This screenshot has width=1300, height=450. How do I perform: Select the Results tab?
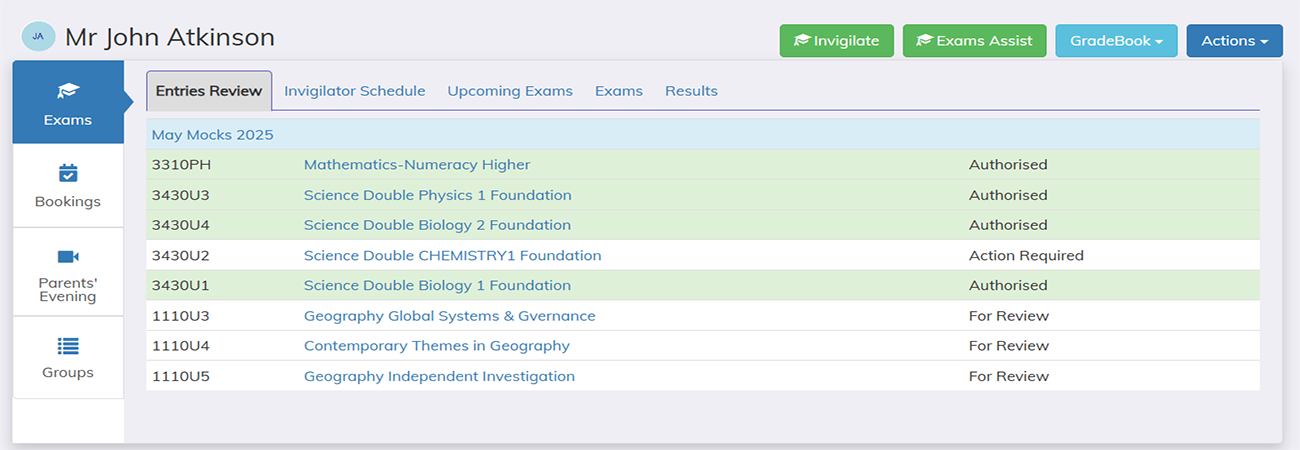tap(691, 91)
